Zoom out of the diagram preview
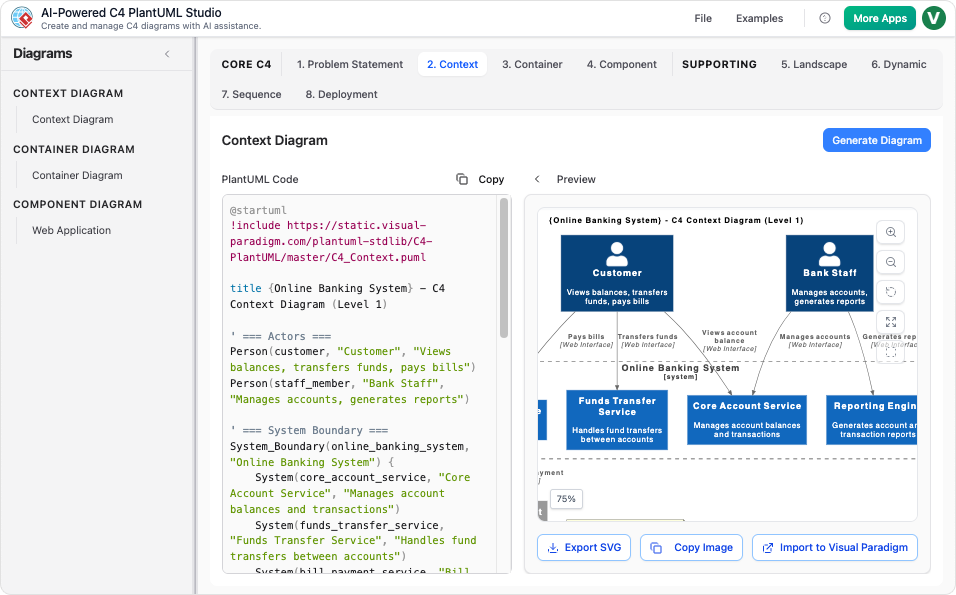956x595 pixels. (890, 262)
